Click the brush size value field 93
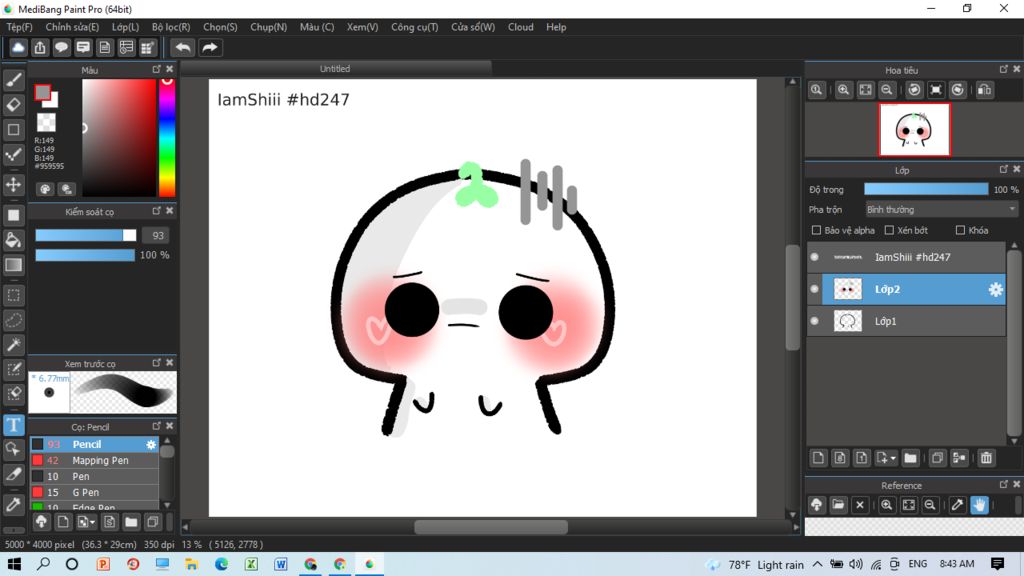1024x576 pixels. 157,235
